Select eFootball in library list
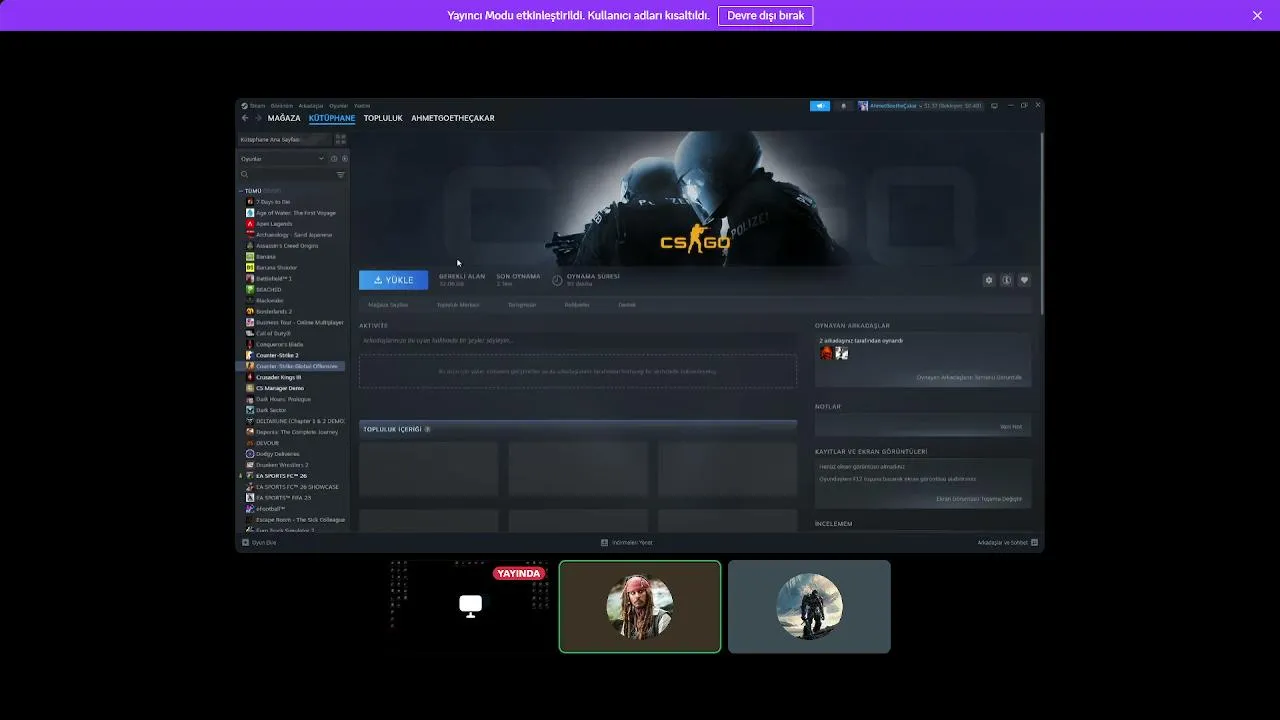The width and height of the screenshot is (1280, 720). pos(292,509)
